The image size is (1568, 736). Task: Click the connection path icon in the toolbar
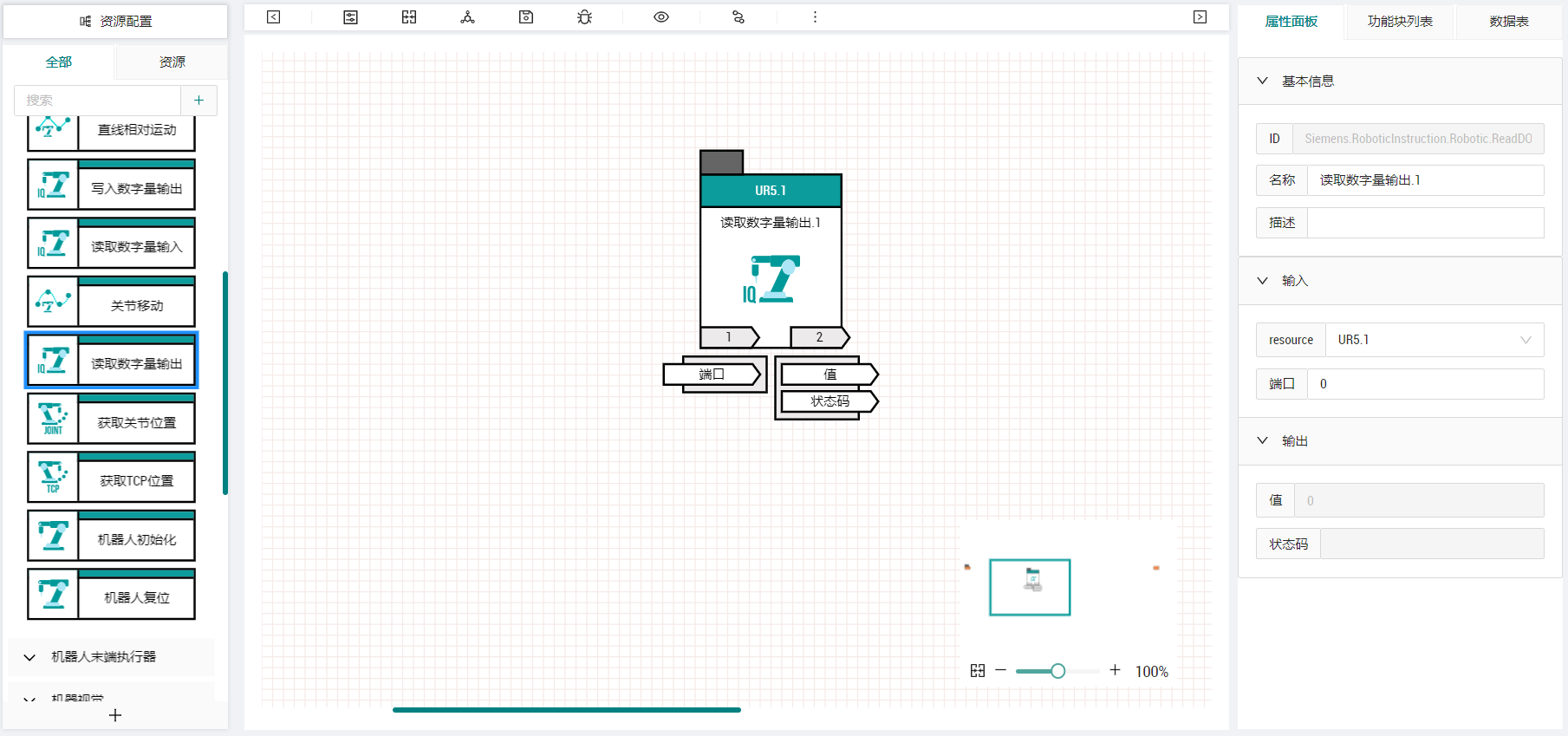(x=738, y=17)
